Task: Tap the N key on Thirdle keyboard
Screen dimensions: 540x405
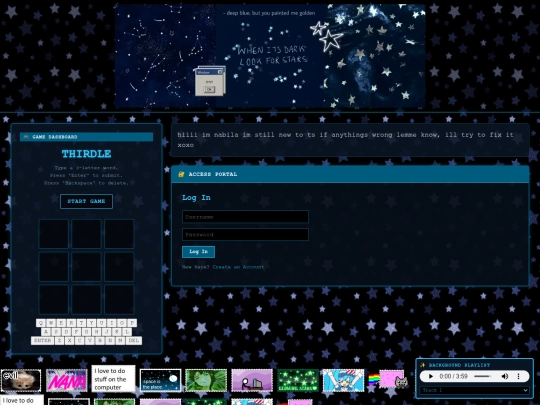Action: [110, 341]
